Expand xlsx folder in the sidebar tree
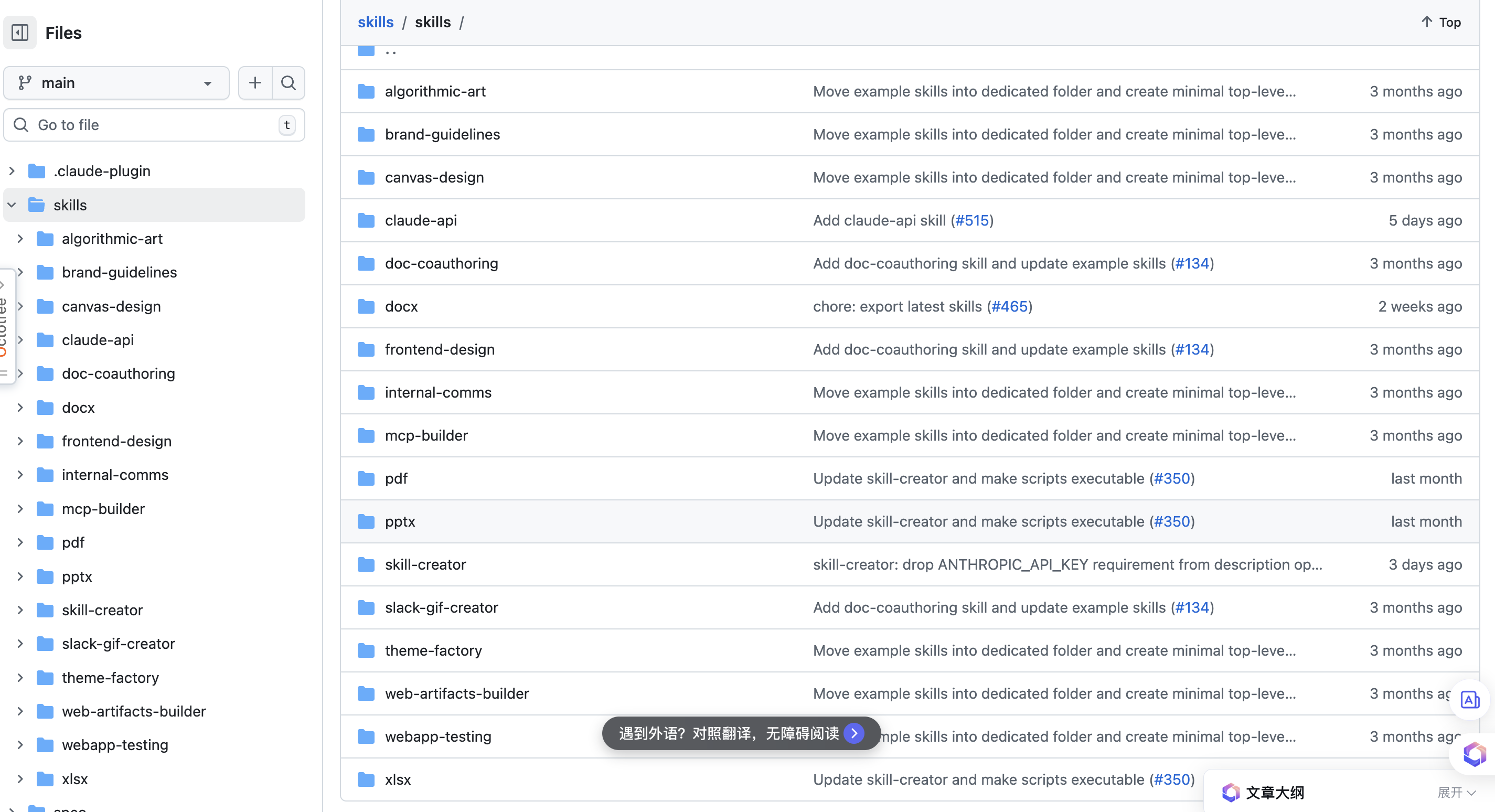 (20, 779)
